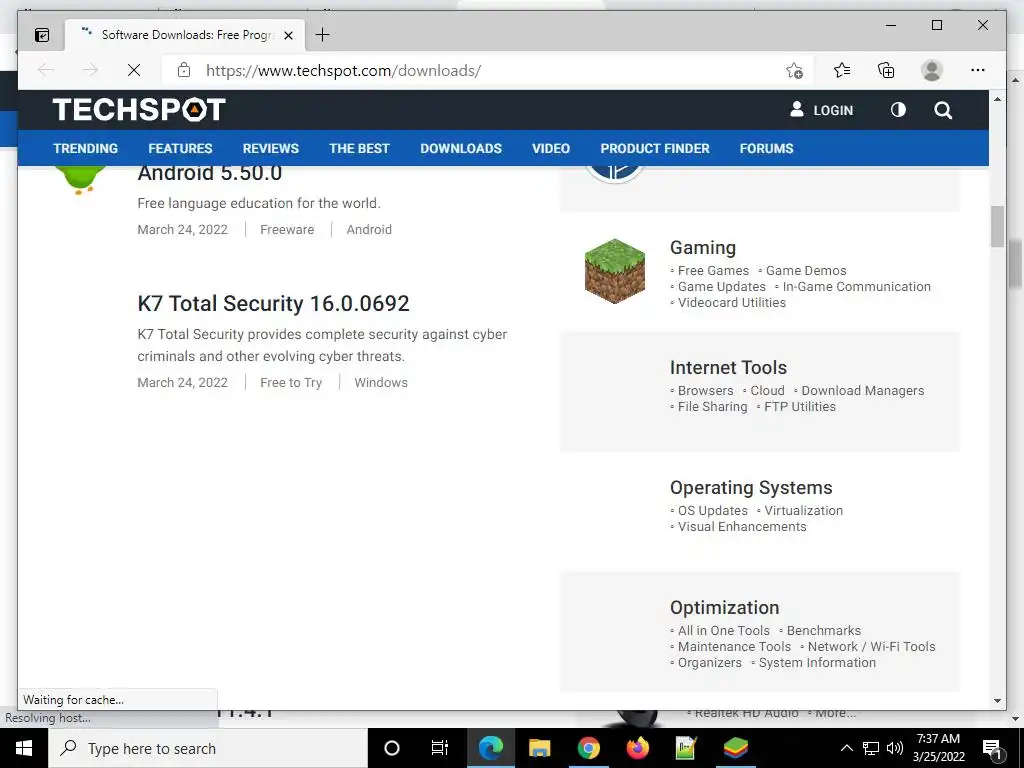Open the Browsers subcategory

[705, 391]
